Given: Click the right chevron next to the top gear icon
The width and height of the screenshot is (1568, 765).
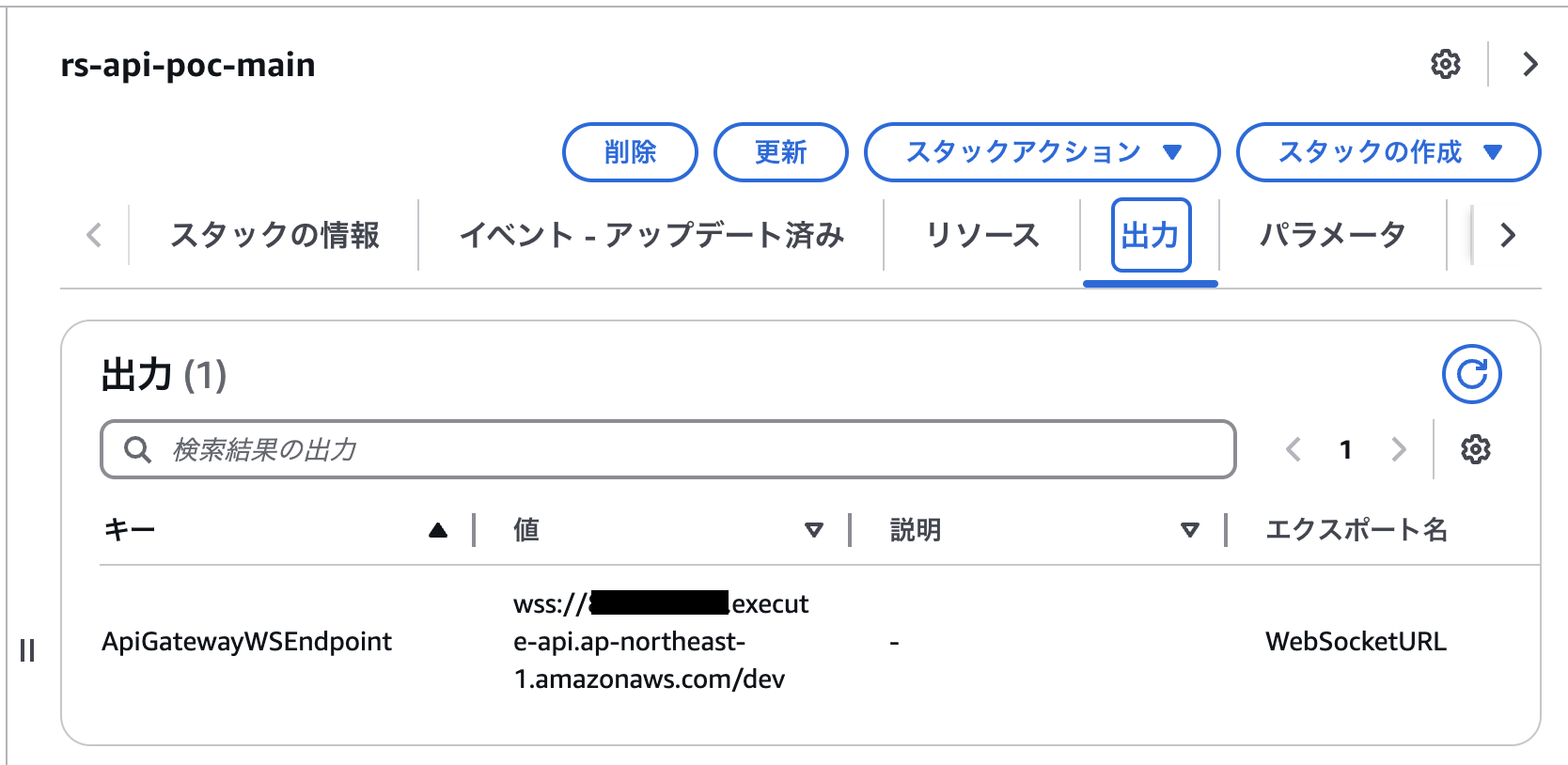Looking at the screenshot, I should [1529, 64].
